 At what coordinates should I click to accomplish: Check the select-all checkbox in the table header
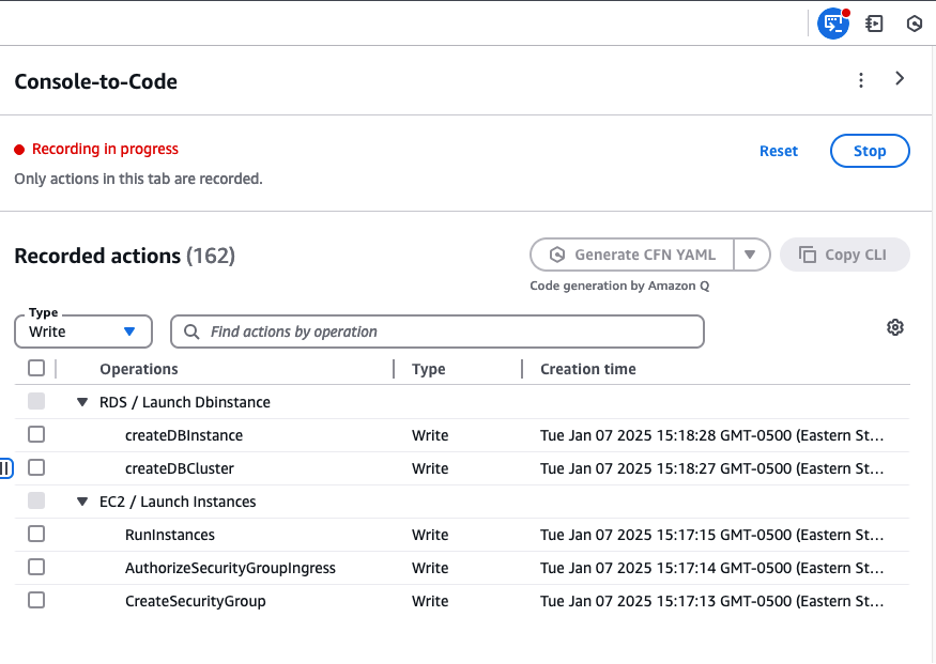click(x=36, y=367)
